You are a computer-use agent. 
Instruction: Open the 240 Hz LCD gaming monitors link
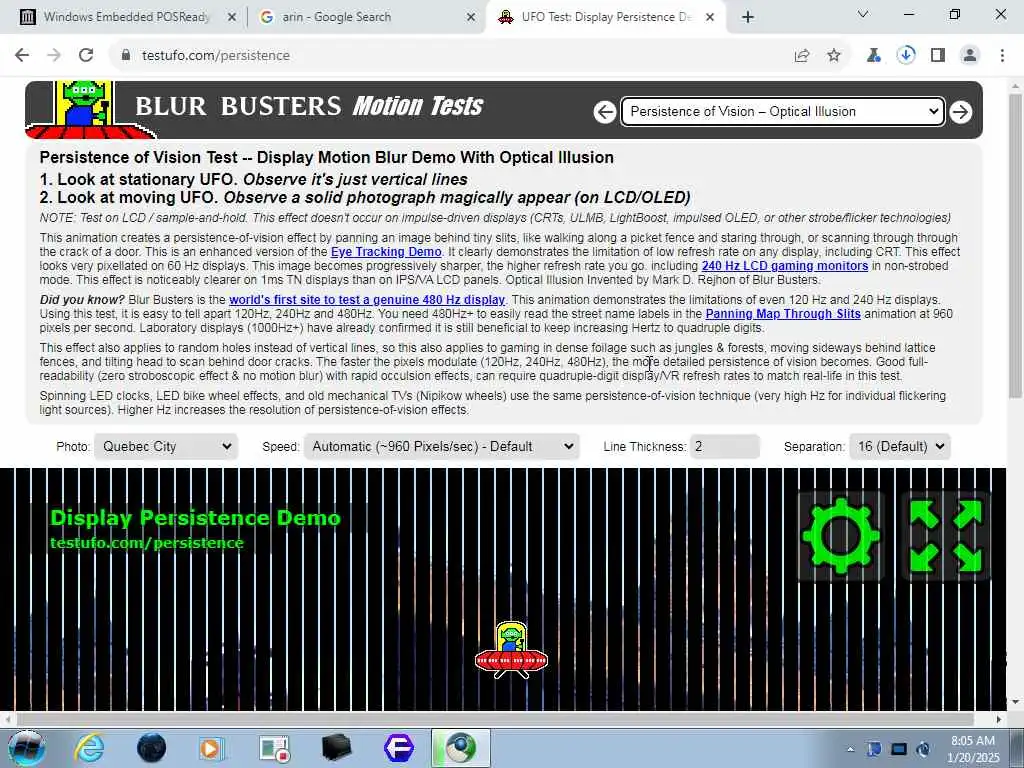pyautogui.click(x=785, y=266)
